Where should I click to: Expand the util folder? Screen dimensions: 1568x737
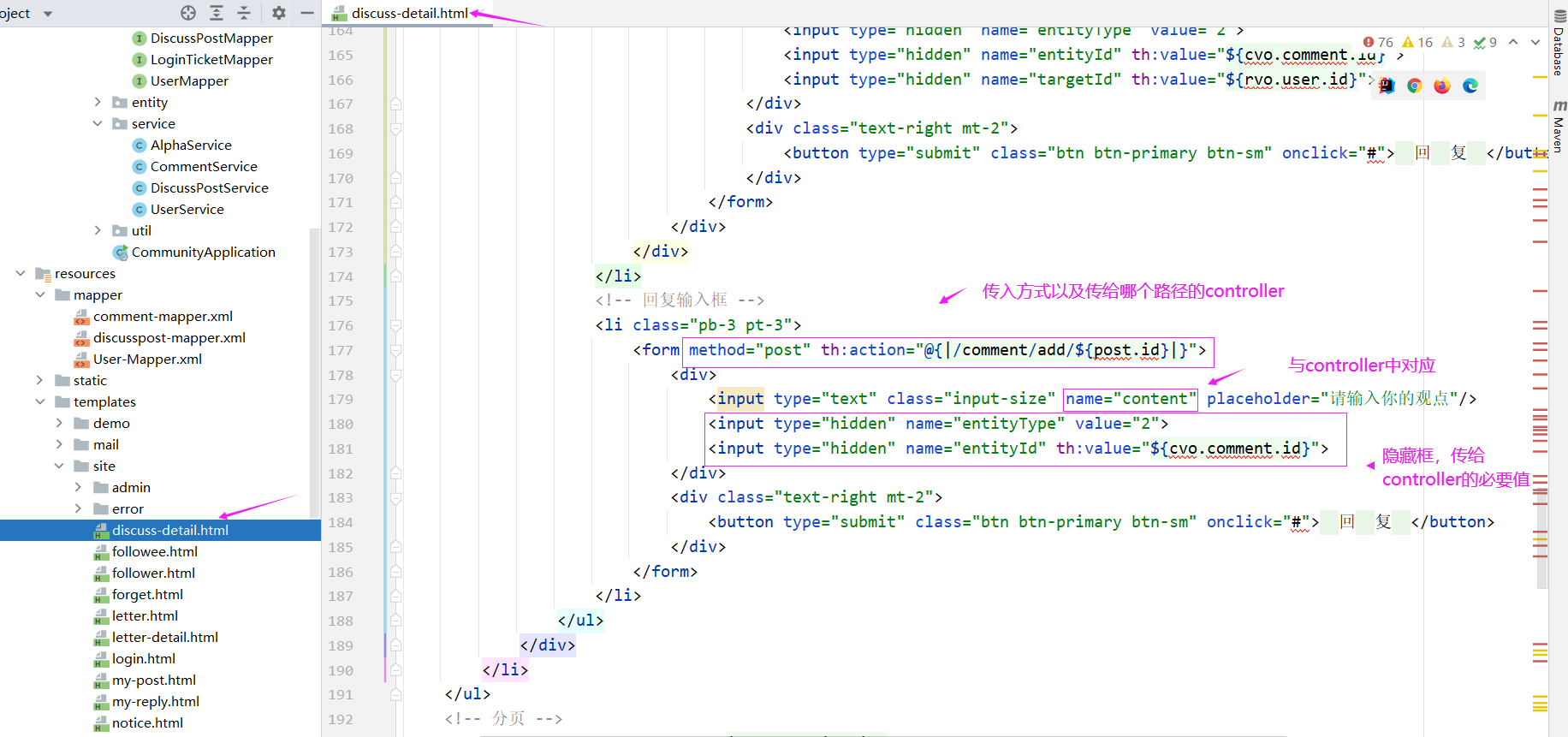(x=98, y=230)
